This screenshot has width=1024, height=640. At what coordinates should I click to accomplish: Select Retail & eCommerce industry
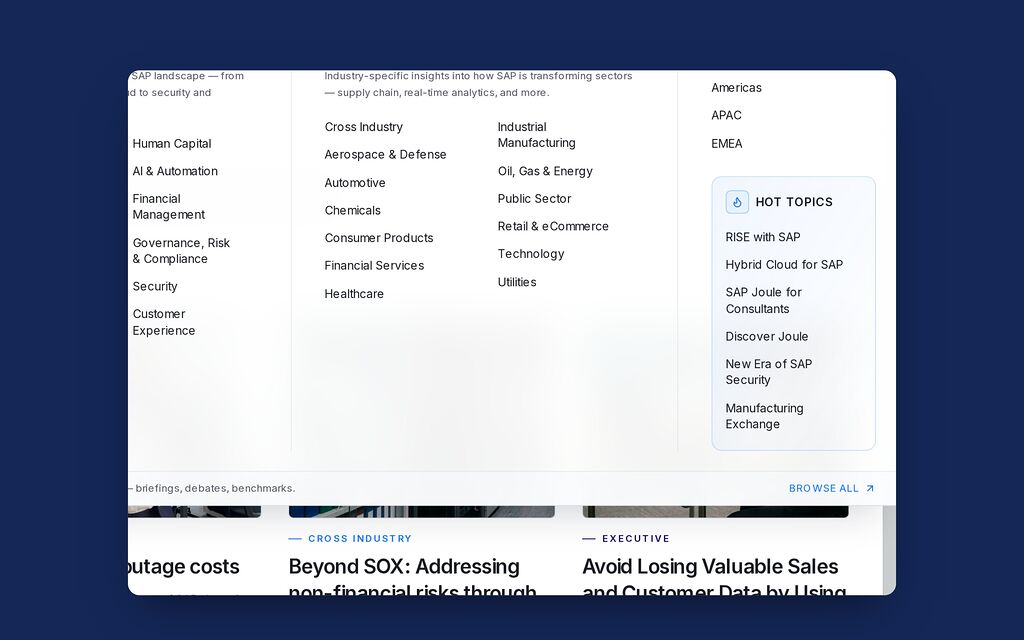(x=553, y=226)
